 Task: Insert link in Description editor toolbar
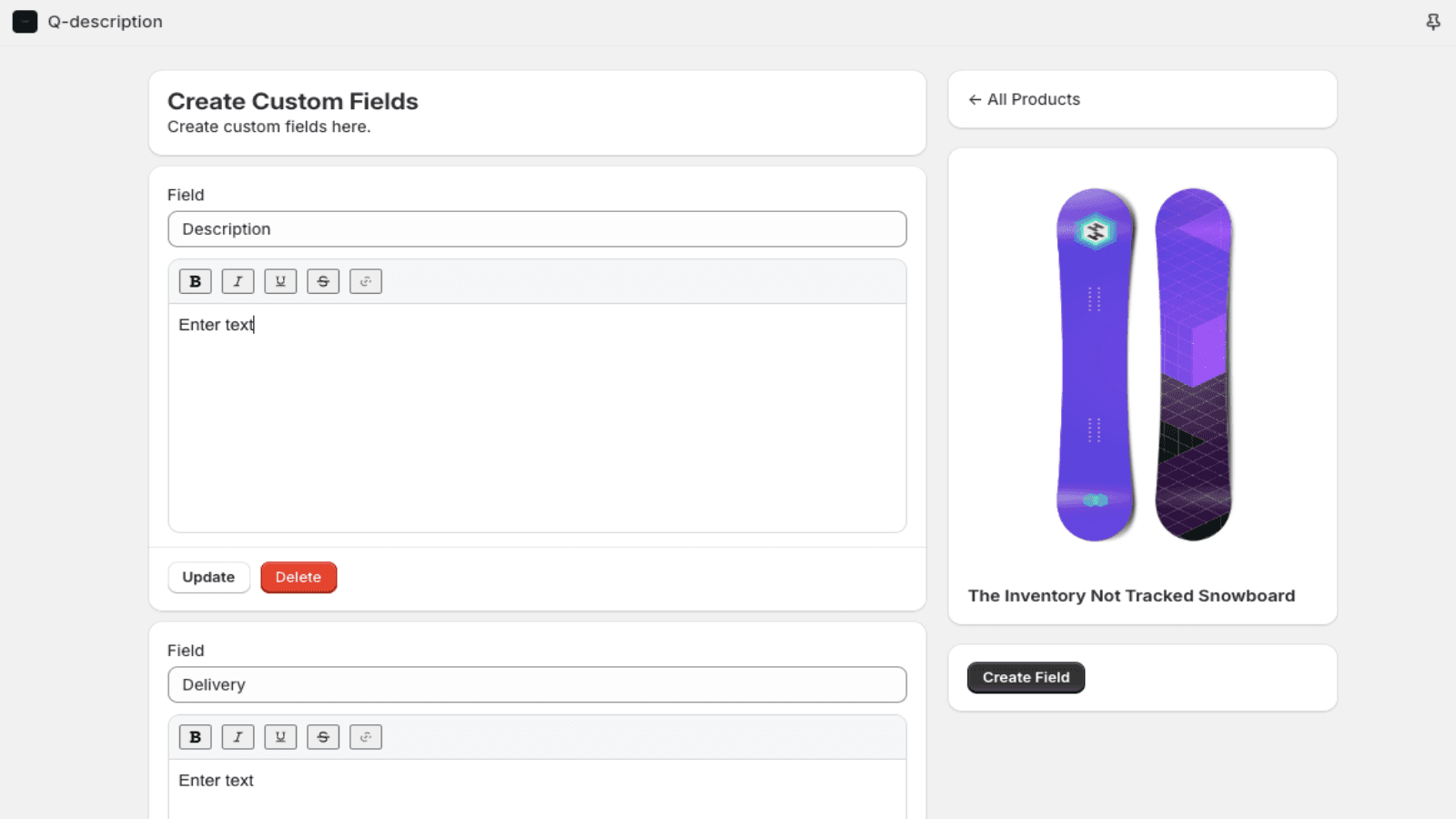coord(366,281)
